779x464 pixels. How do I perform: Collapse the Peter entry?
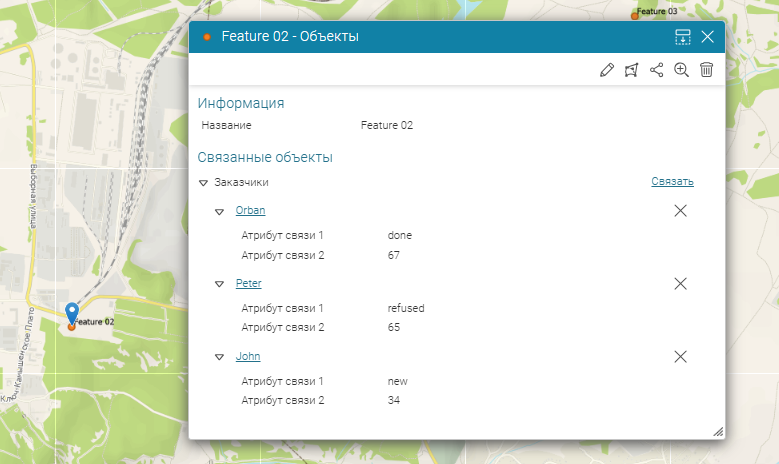pyautogui.click(x=220, y=284)
